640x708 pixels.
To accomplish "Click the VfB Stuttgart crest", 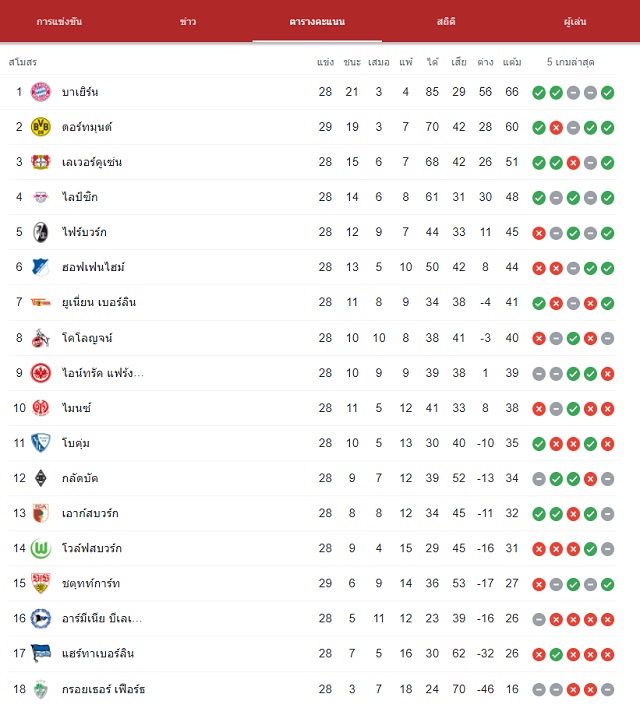I will pos(41,583).
